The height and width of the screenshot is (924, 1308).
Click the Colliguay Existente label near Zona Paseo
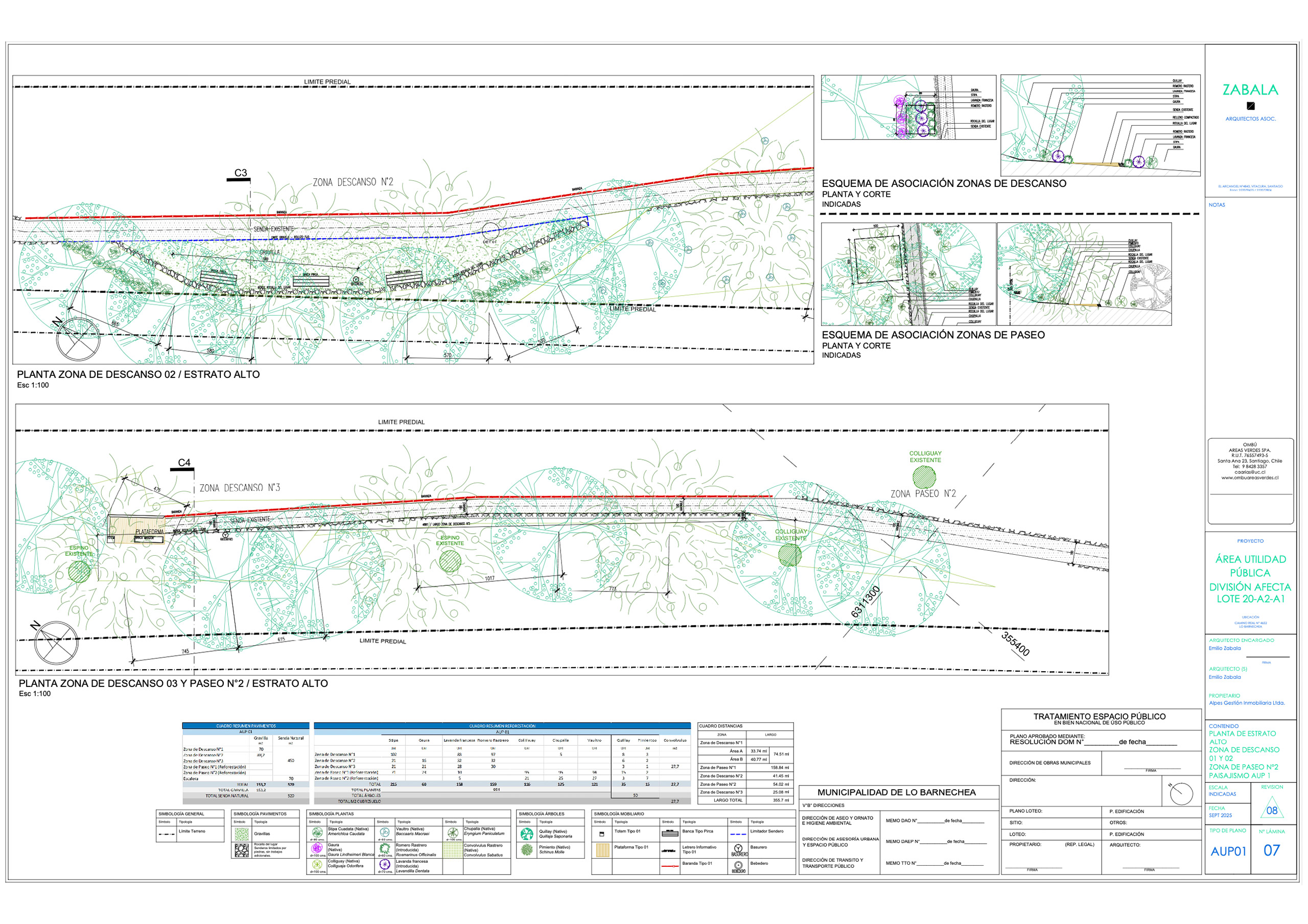click(925, 457)
